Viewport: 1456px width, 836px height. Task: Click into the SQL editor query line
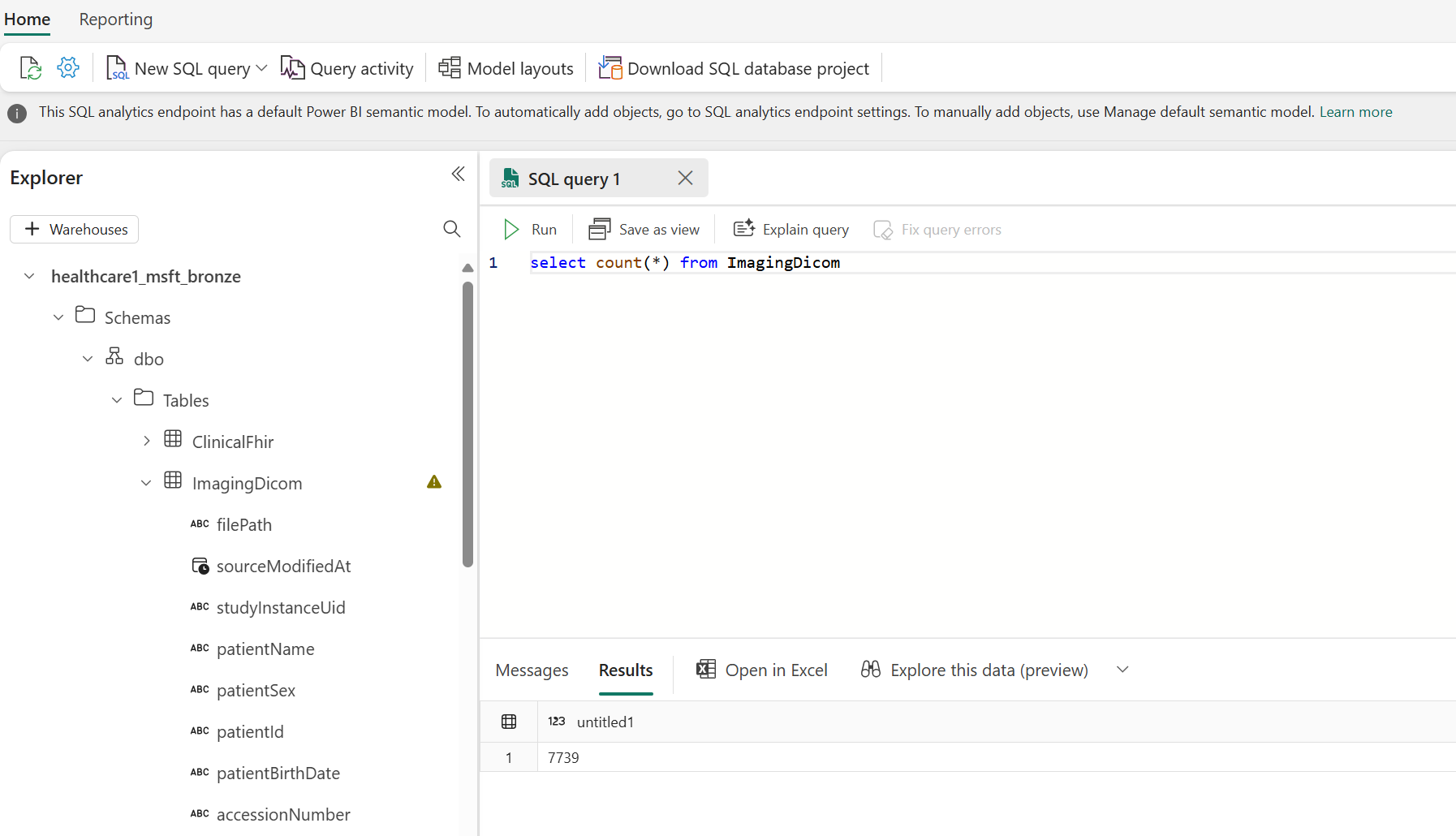point(993,263)
